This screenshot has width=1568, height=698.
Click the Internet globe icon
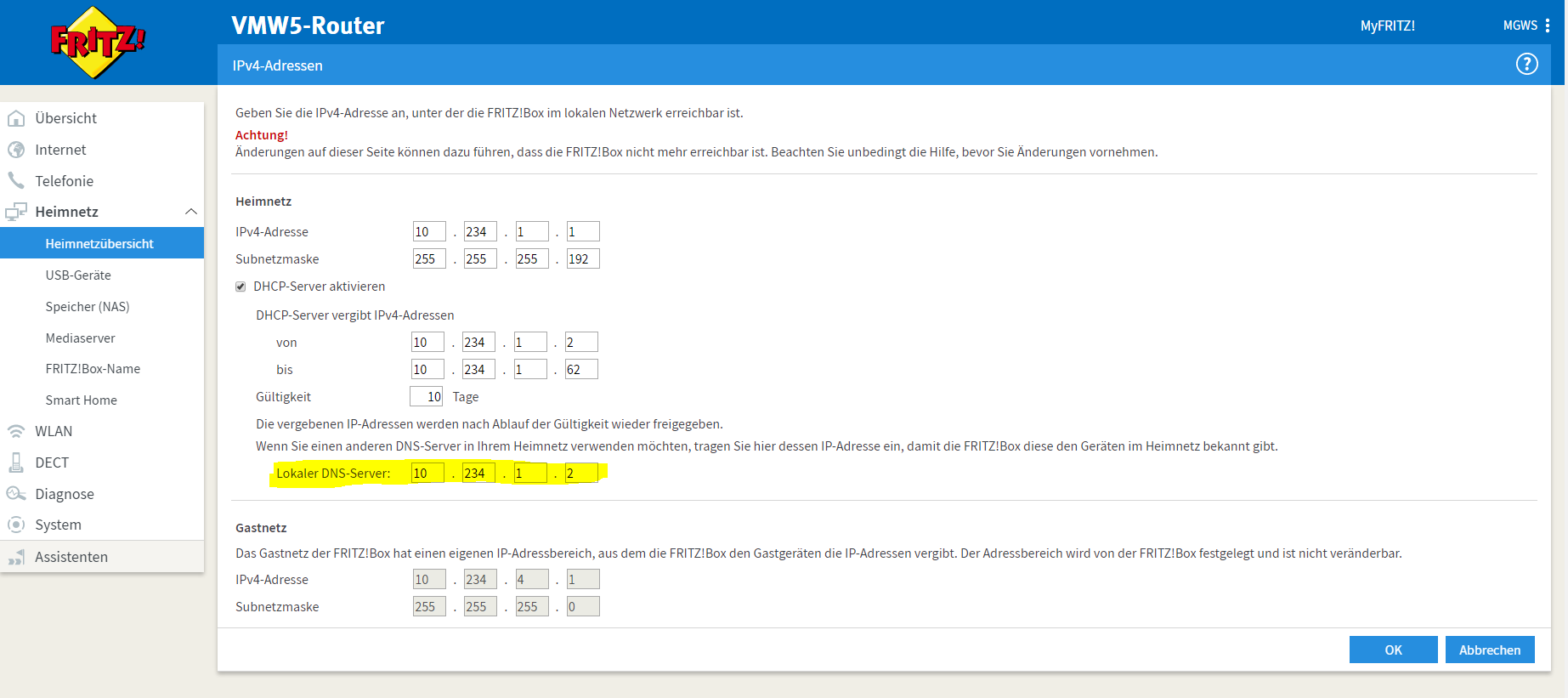pyautogui.click(x=16, y=150)
